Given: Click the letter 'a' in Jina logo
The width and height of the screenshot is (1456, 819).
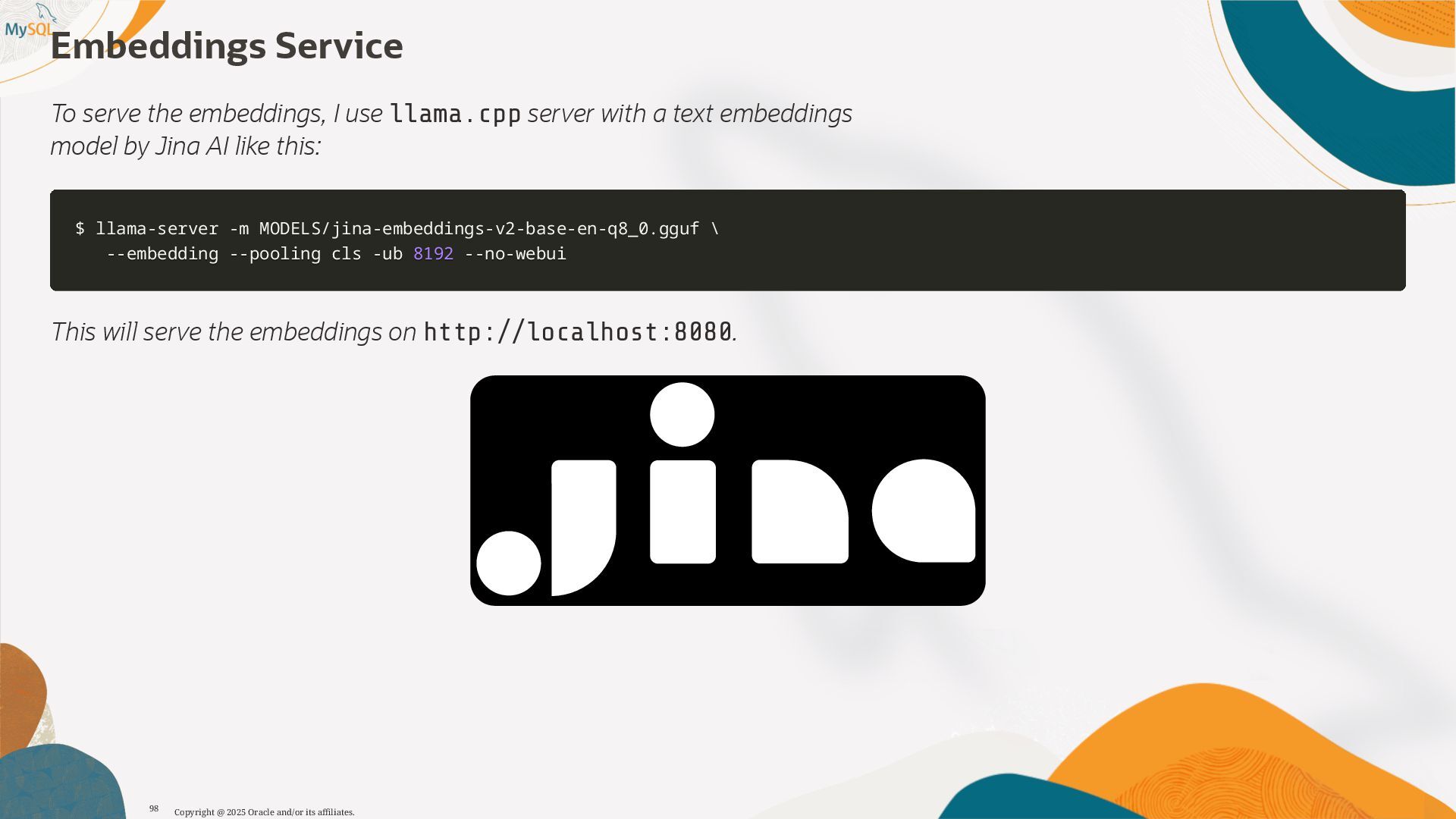Looking at the screenshot, I should 924,512.
